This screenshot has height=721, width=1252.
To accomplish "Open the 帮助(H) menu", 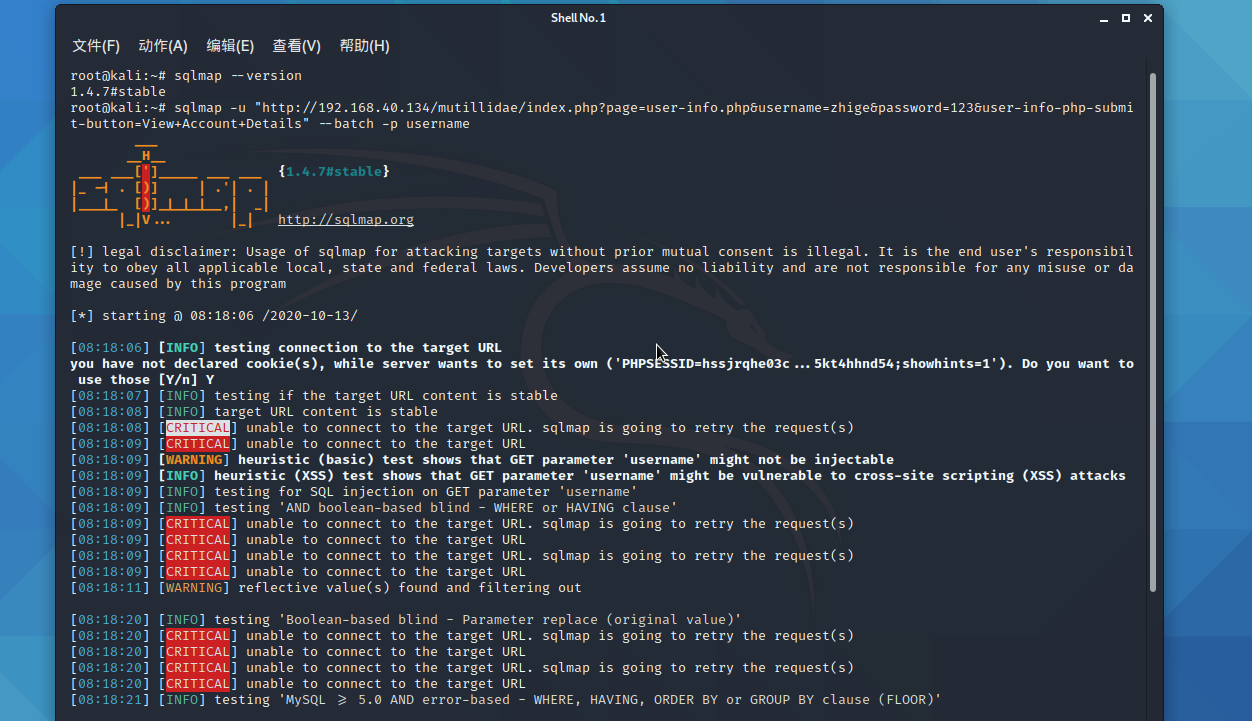I will pos(364,46).
